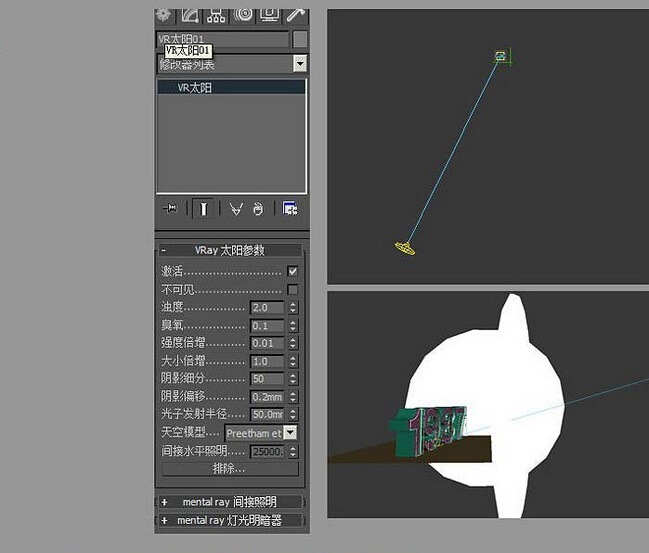Select VR太阳 in the modifier stack
Viewport: 649px width, 553px height.
pos(231,87)
